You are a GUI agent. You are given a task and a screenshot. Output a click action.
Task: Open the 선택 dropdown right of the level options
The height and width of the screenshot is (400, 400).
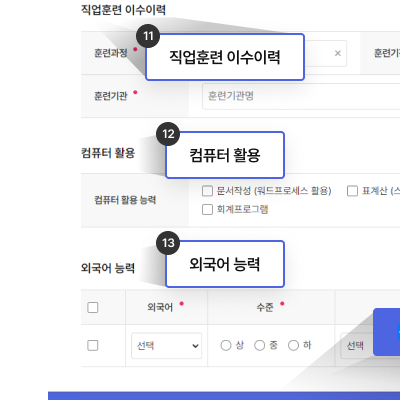click(x=357, y=346)
